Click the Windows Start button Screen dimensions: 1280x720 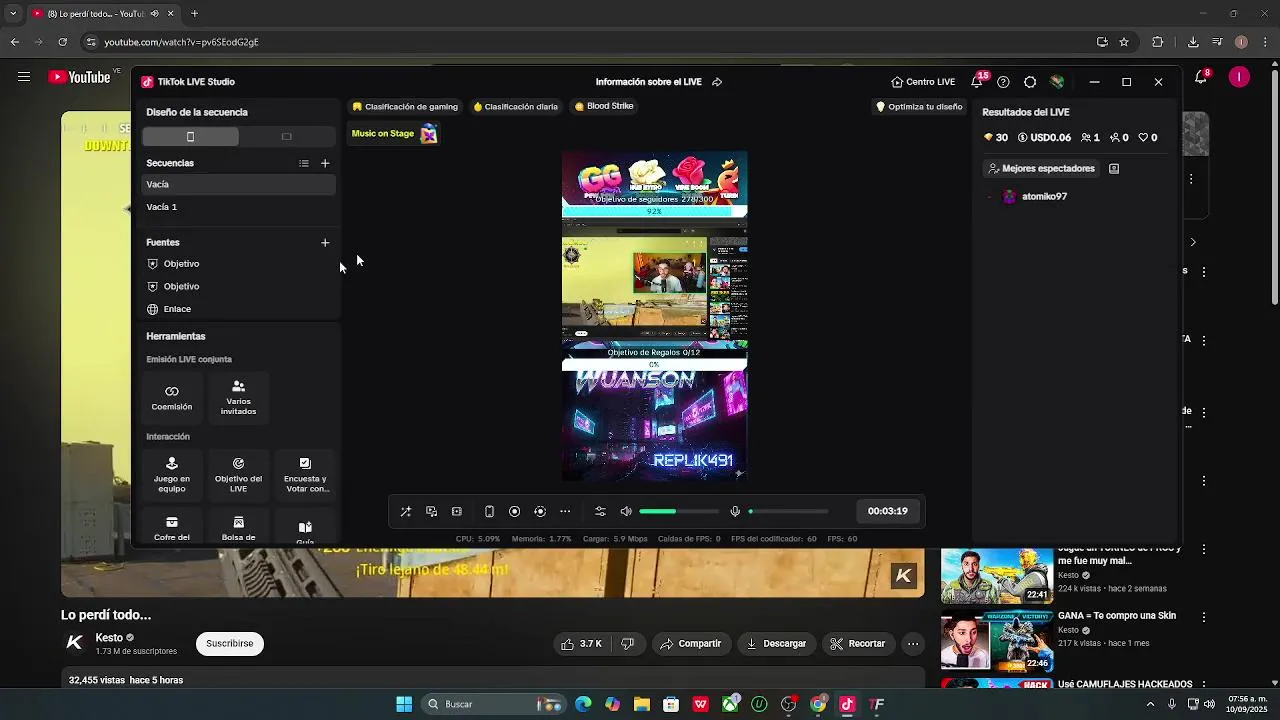pyautogui.click(x=404, y=704)
